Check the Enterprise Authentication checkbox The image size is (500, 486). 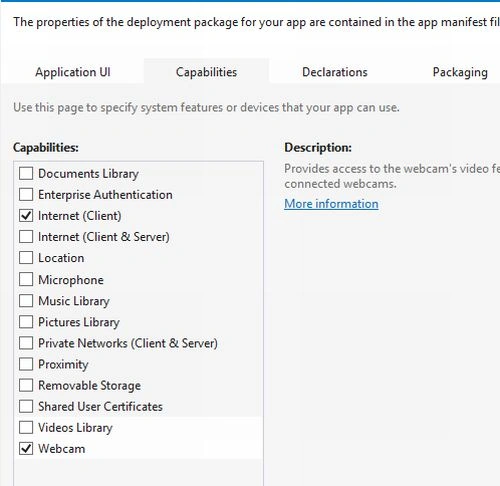click(26, 195)
